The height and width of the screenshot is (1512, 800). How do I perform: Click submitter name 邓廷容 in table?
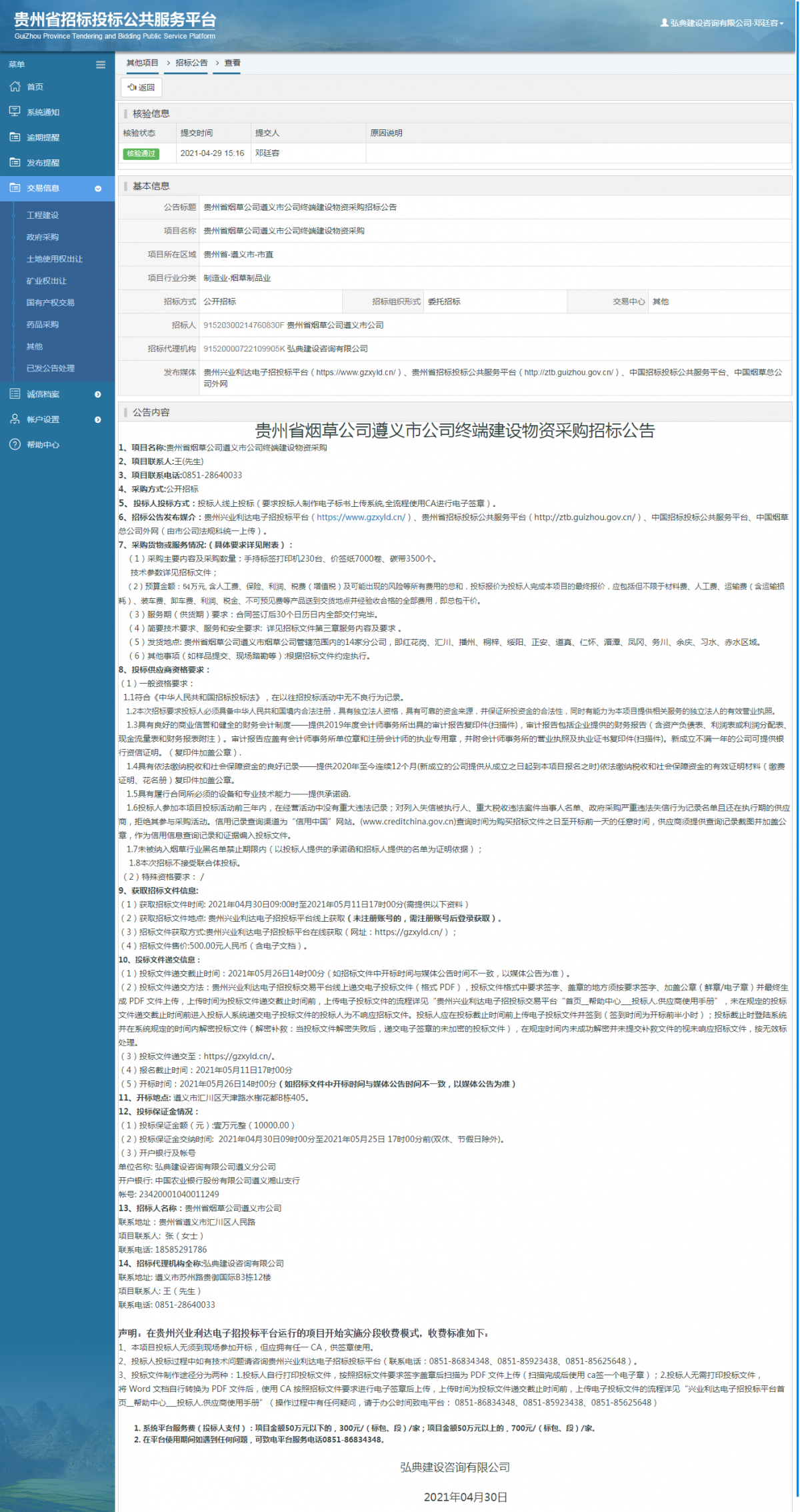coord(267,153)
